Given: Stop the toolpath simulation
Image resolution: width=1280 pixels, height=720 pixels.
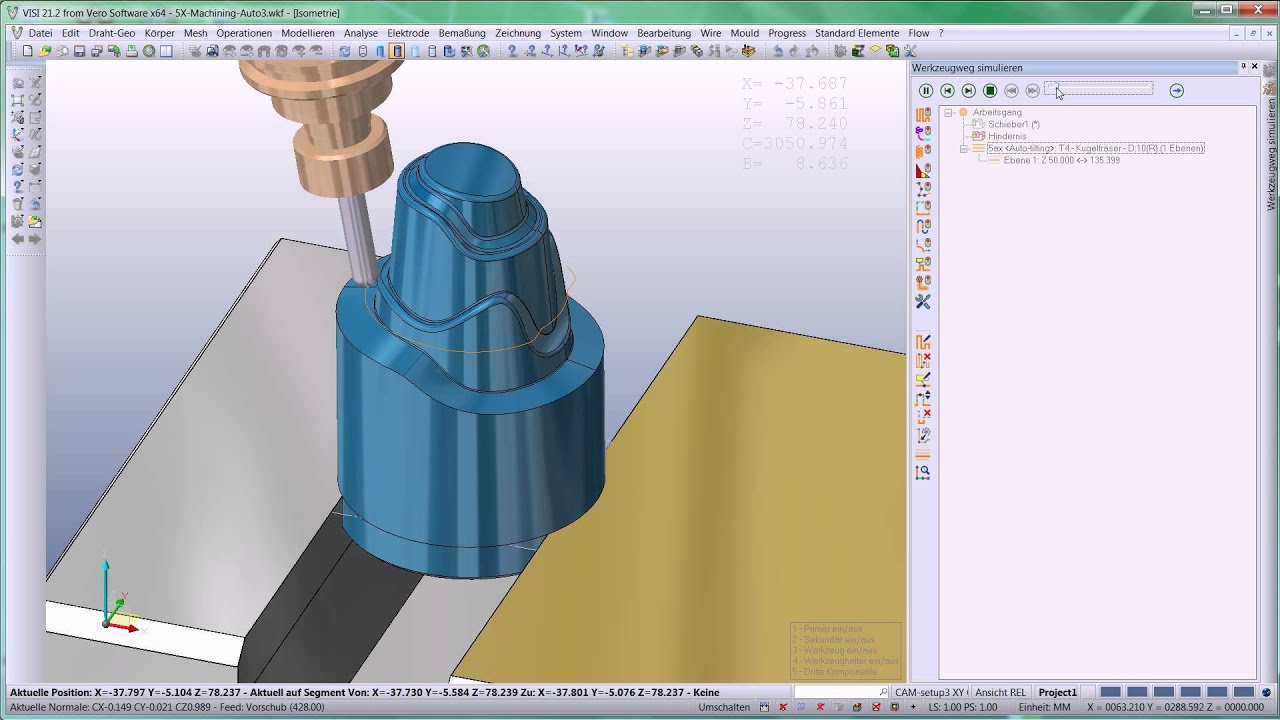Looking at the screenshot, I should coord(990,91).
